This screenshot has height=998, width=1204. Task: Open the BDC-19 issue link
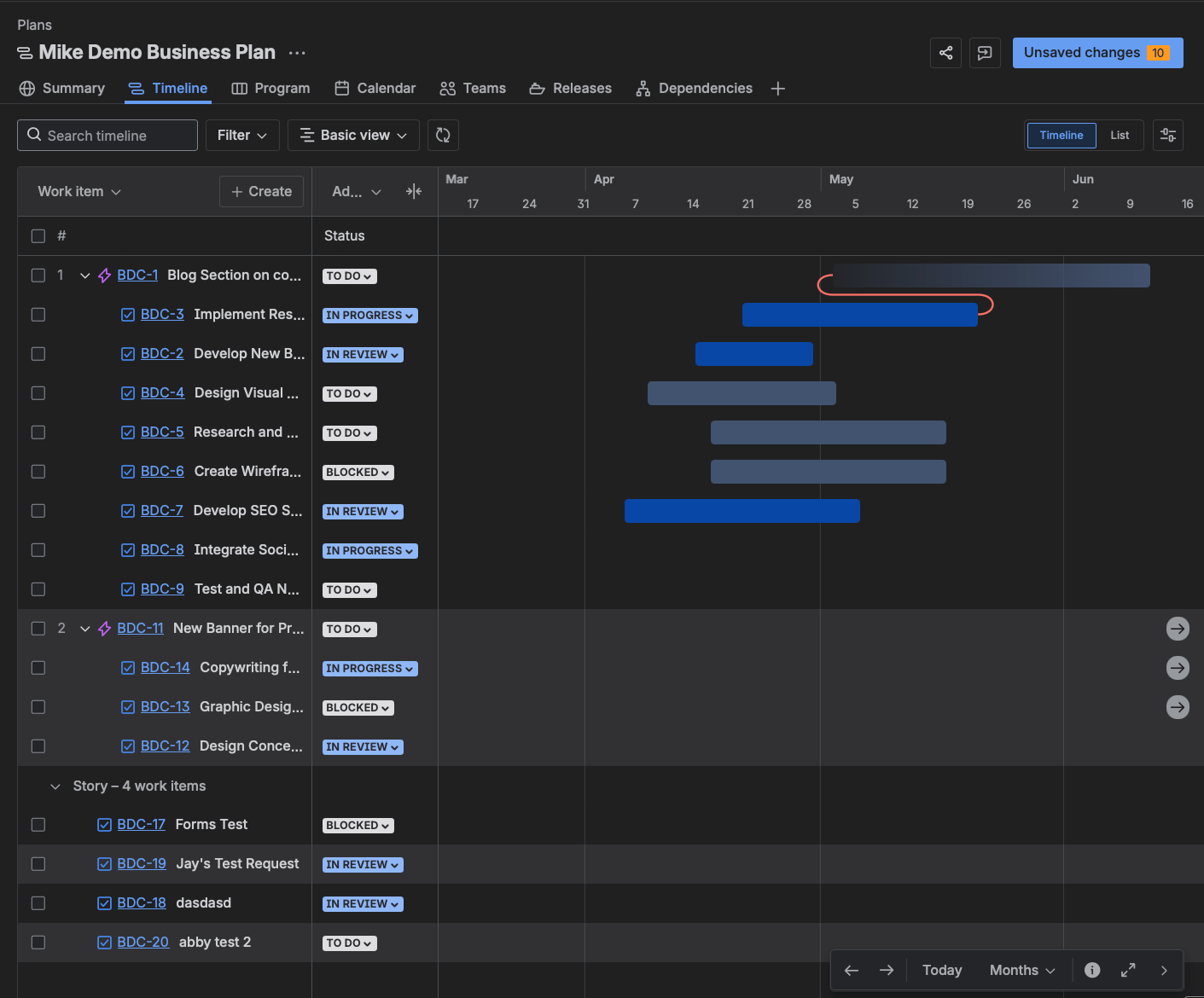(x=142, y=864)
